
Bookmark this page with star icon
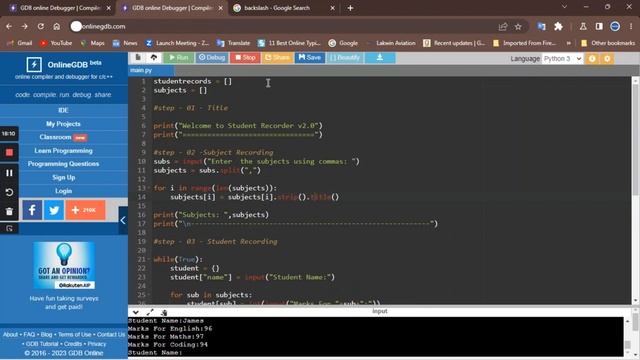[518, 27]
